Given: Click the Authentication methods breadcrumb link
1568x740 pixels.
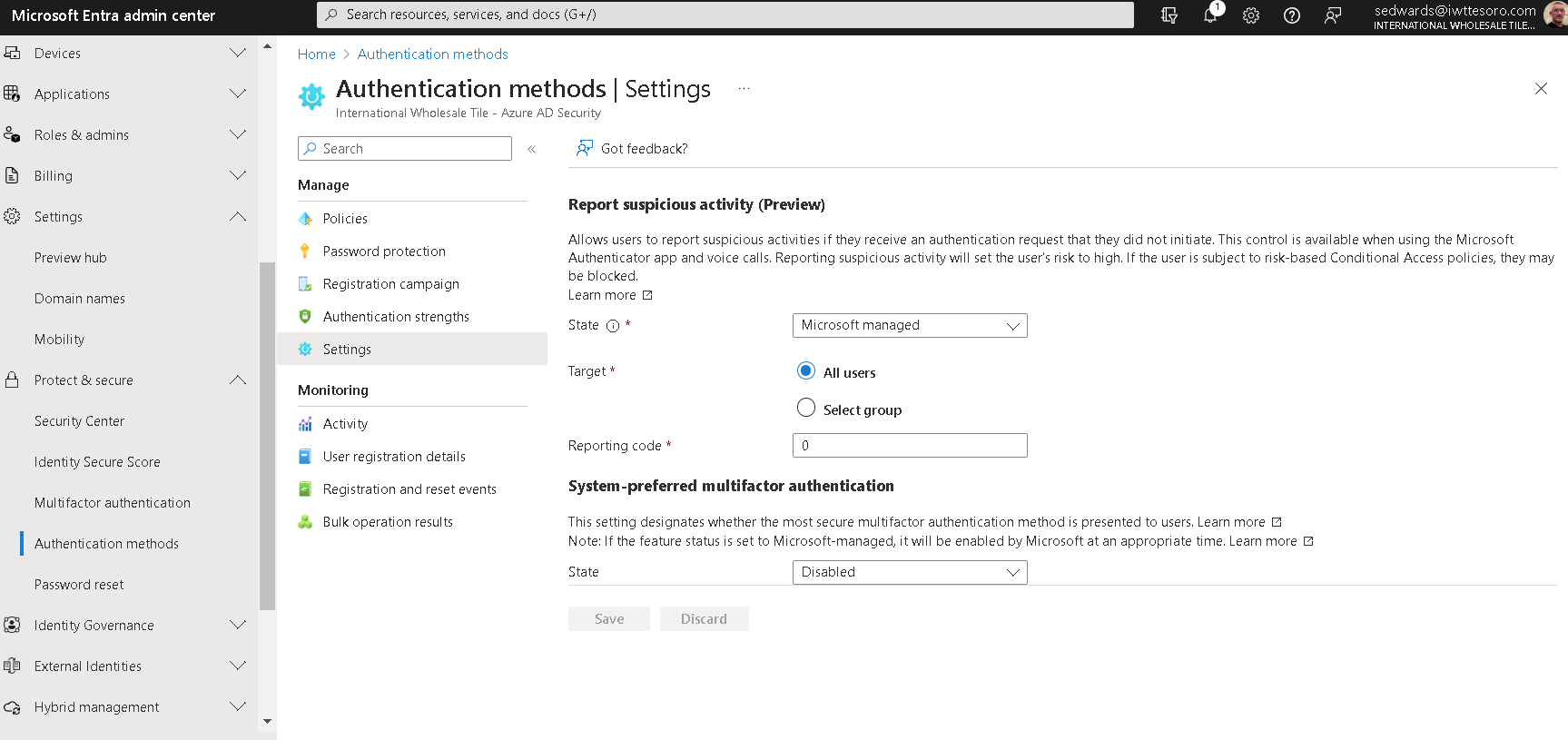Looking at the screenshot, I should 433,54.
